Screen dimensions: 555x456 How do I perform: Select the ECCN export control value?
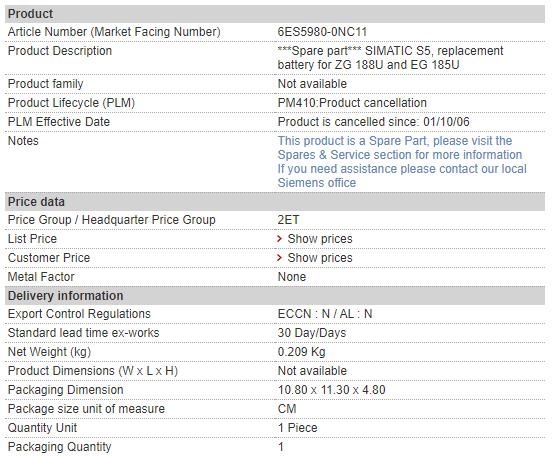pos(325,314)
